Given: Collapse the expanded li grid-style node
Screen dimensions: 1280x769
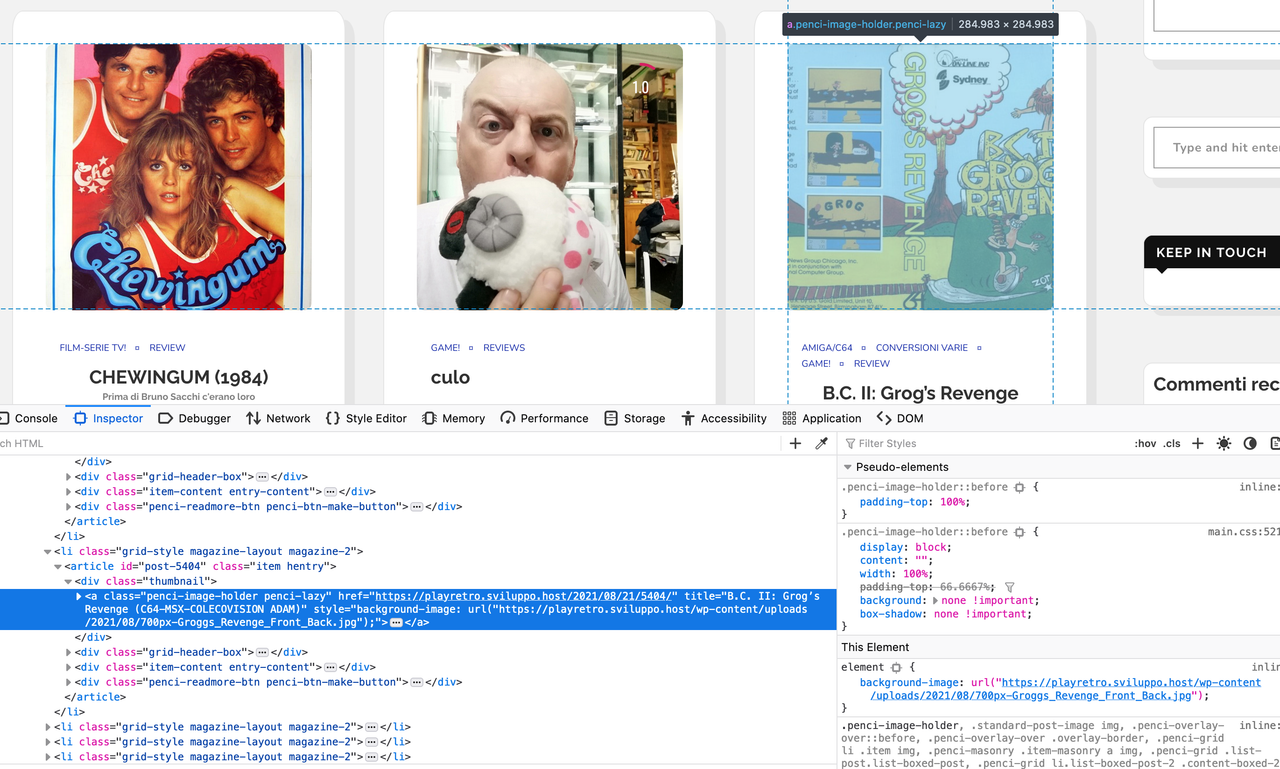Looking at the screenshot, I should point(47,551).
